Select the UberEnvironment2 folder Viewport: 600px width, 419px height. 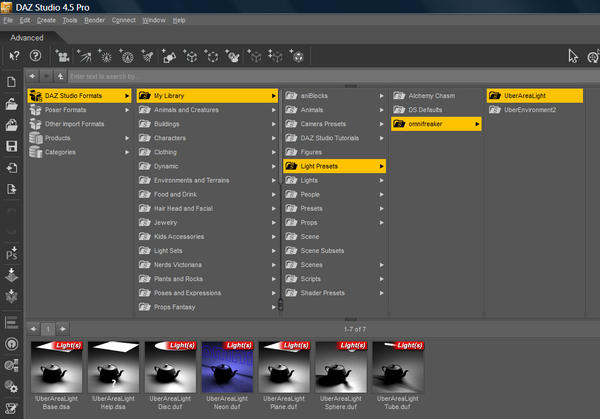535,110
